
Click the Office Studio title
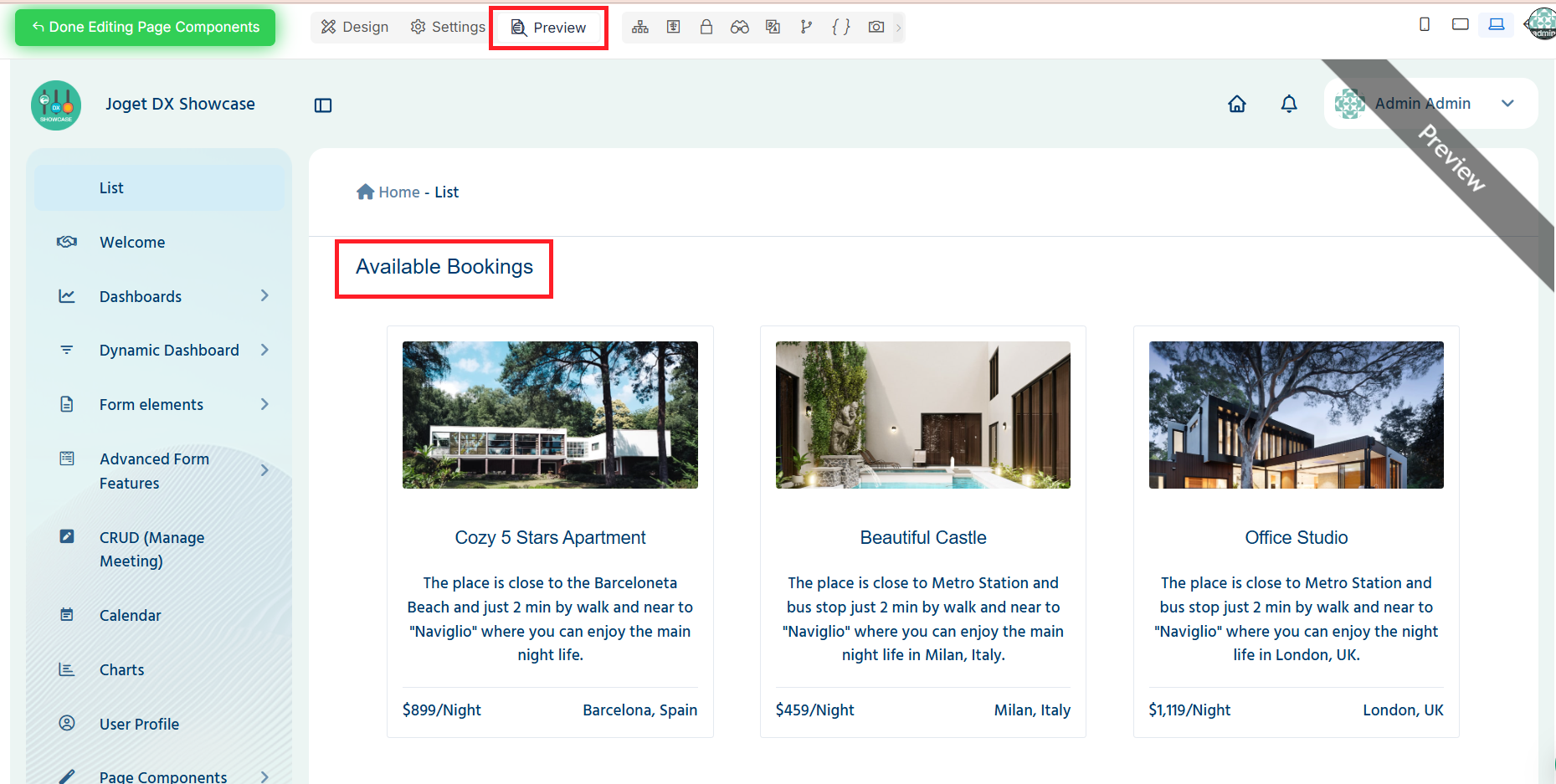click(x=1297, y=537)
